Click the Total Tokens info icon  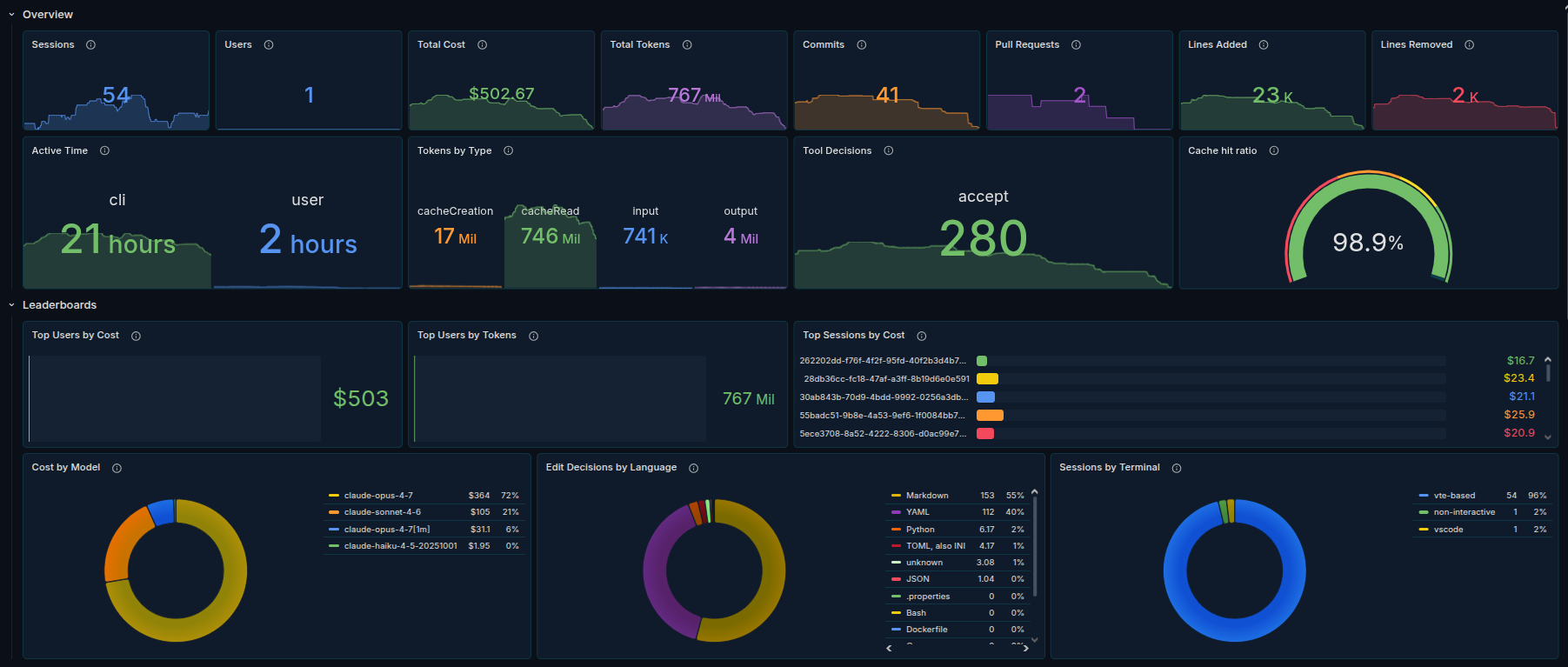(x=687, y=45)
